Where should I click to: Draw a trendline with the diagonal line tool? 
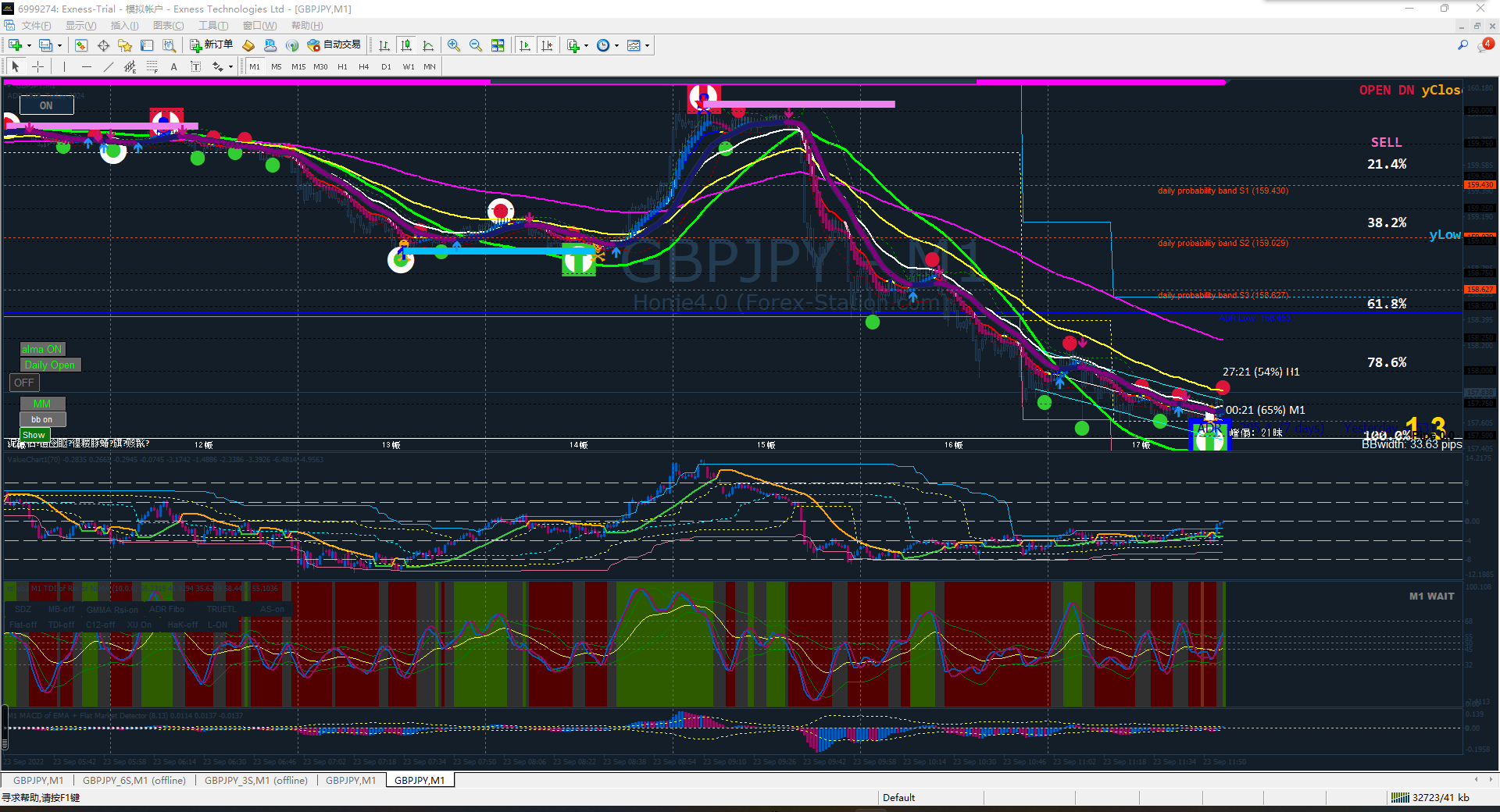pyautogui.click(x=109, y=67)
